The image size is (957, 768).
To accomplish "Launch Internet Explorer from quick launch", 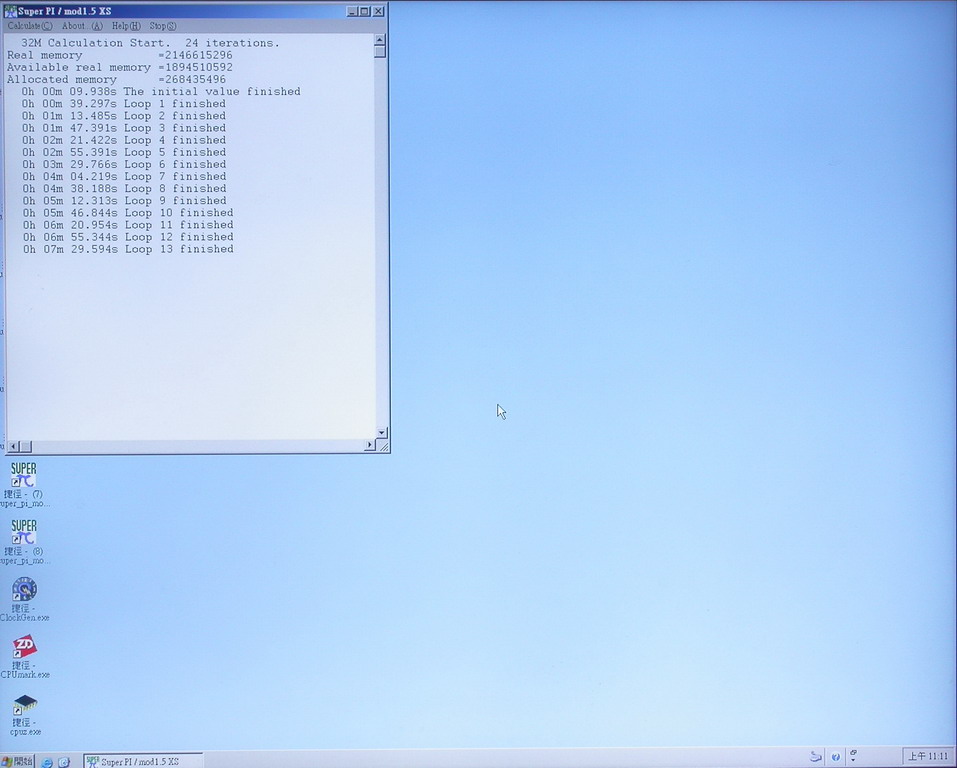I will pos(47,762).
